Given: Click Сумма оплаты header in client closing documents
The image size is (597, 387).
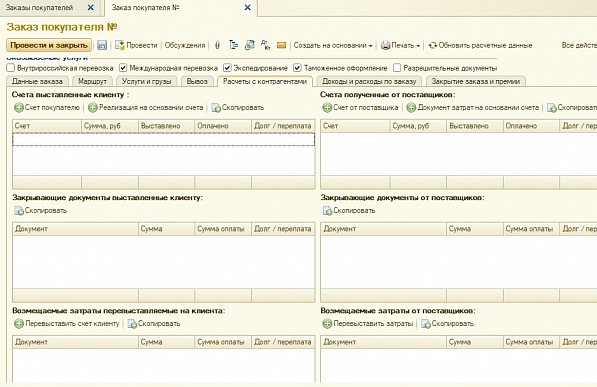Looking at the screenshot, I should [x=223, y=229].
